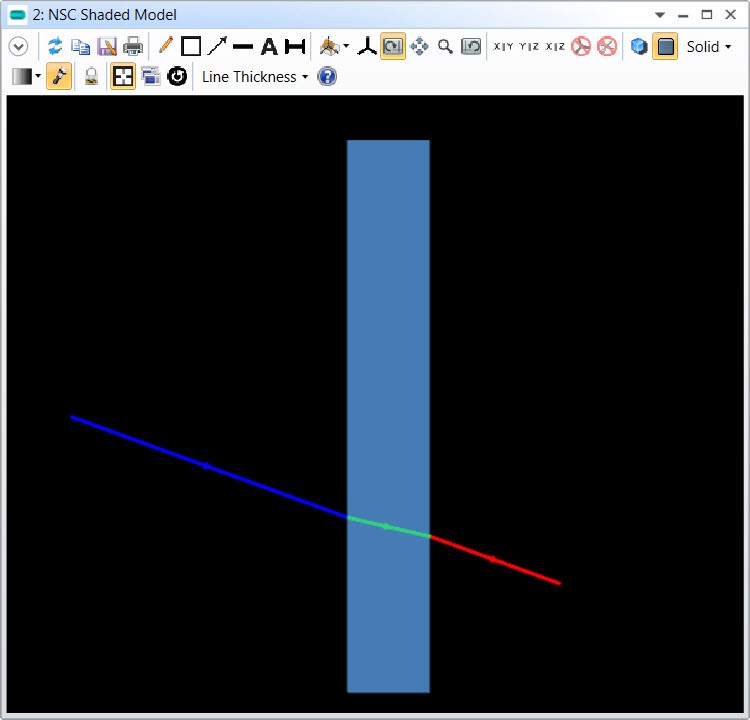
Task: Toggle the checkered square button
Action: (123, 76)
